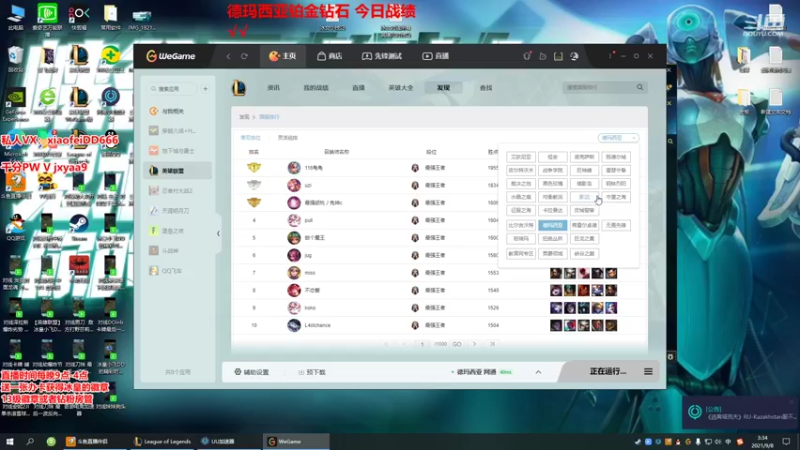800x450 pixels.
Task: Choose server 比尔吉沃特 in the list
Action: (x=521, y=225)
